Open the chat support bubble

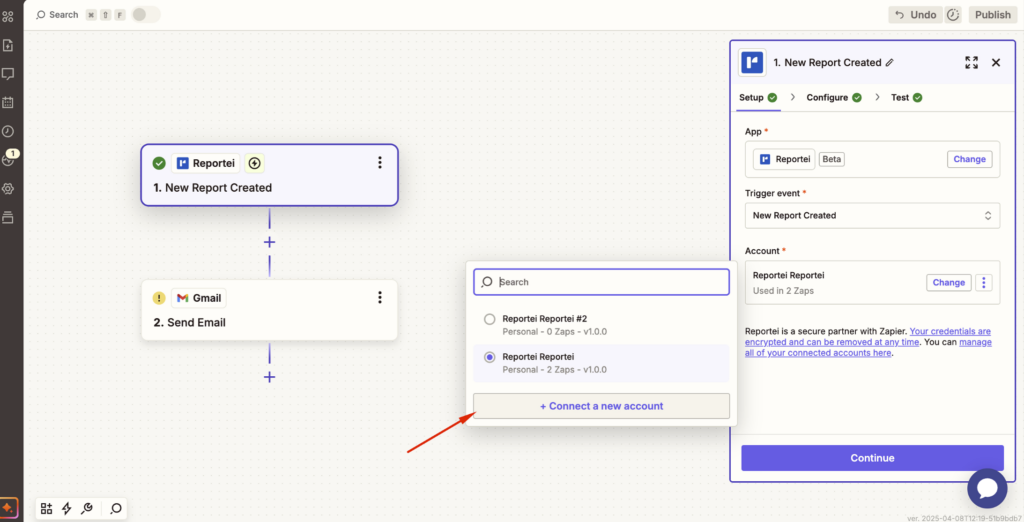click(x=987, y=488)
